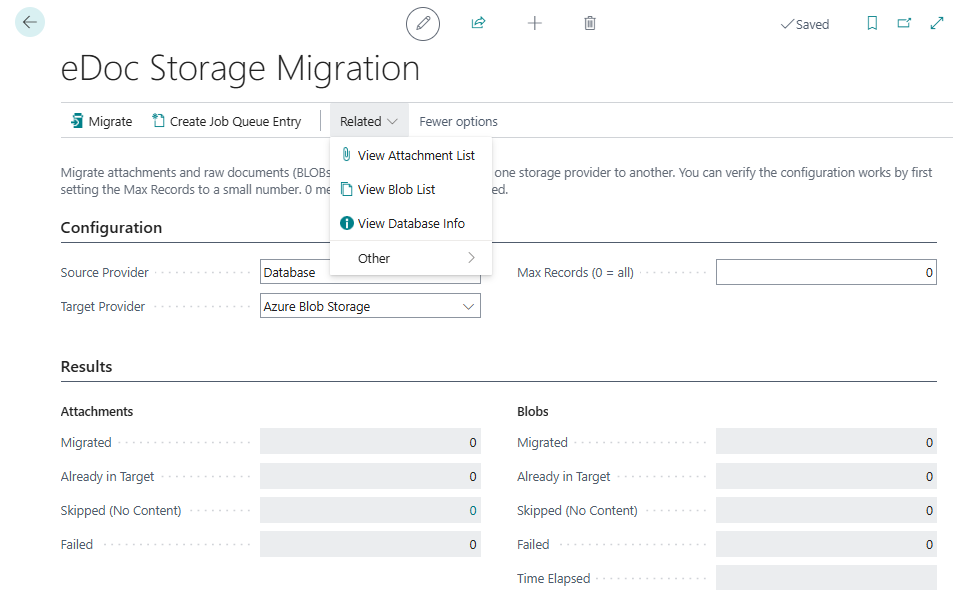The image size is (975, 608).
Task: Create new record with plus icon
Action: 534,23
